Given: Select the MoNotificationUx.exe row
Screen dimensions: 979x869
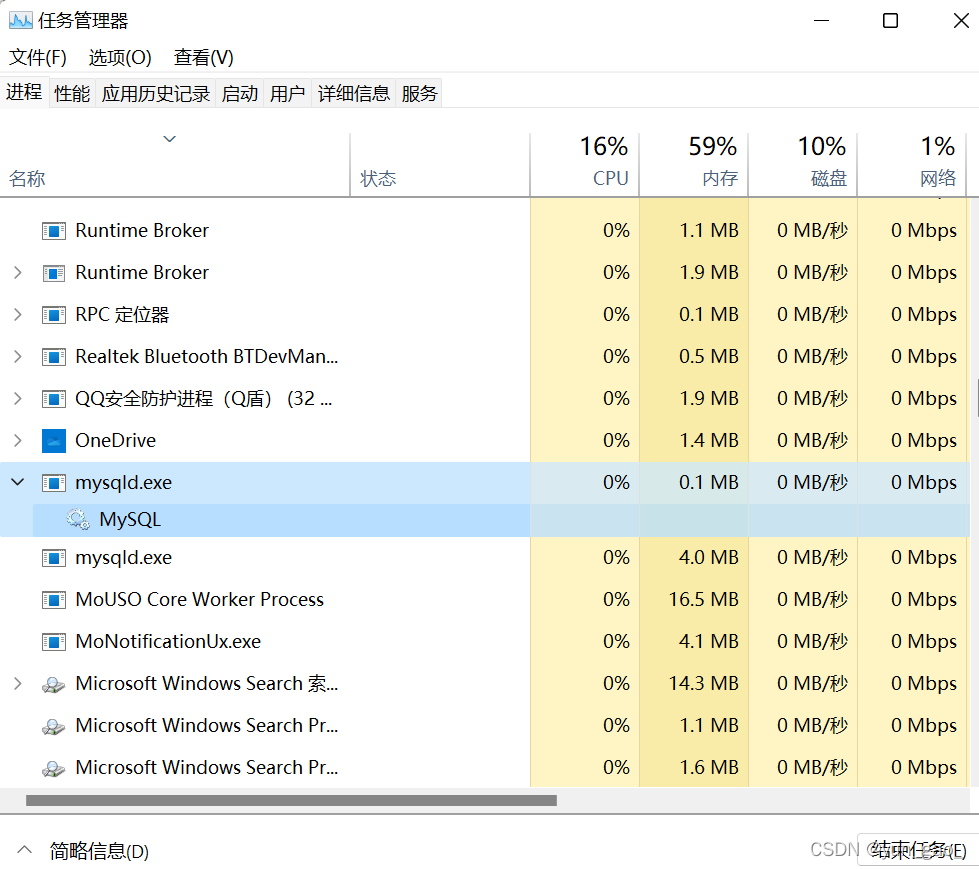Looking at the screenshot, I should (483, 642).
